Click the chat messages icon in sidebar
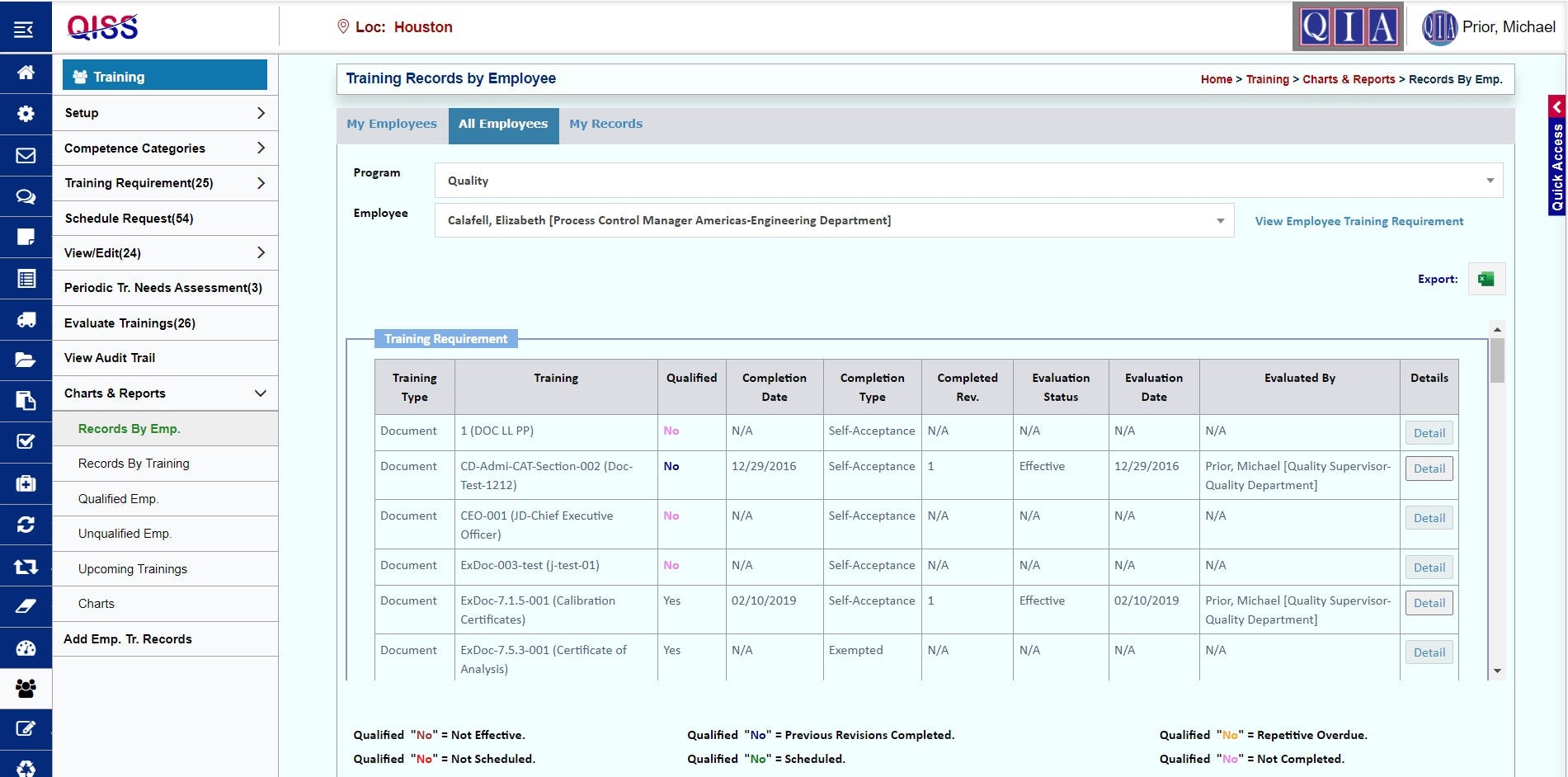The height and width of the screenshot is (777, 1568). 25,196
